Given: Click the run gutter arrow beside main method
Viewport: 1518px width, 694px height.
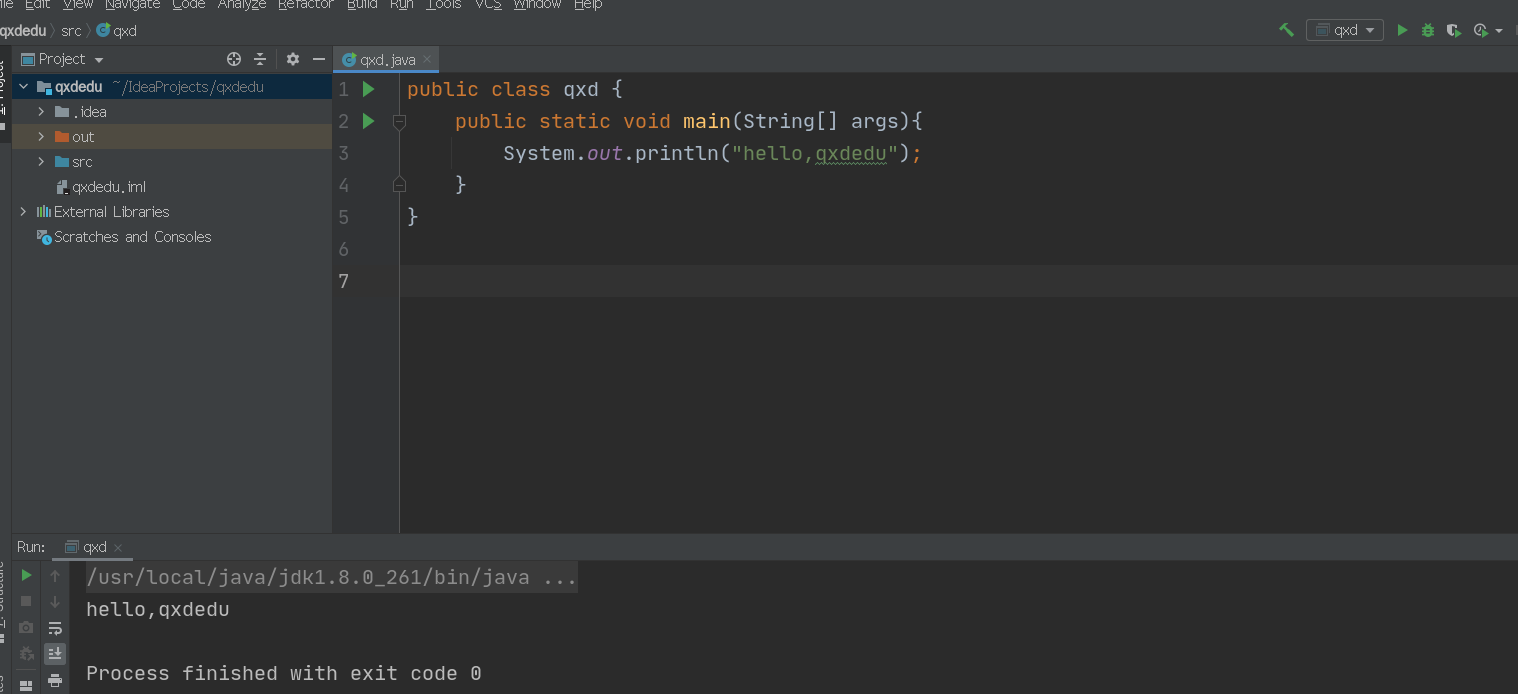Looking at the screenshot, I should click(368, 121).
